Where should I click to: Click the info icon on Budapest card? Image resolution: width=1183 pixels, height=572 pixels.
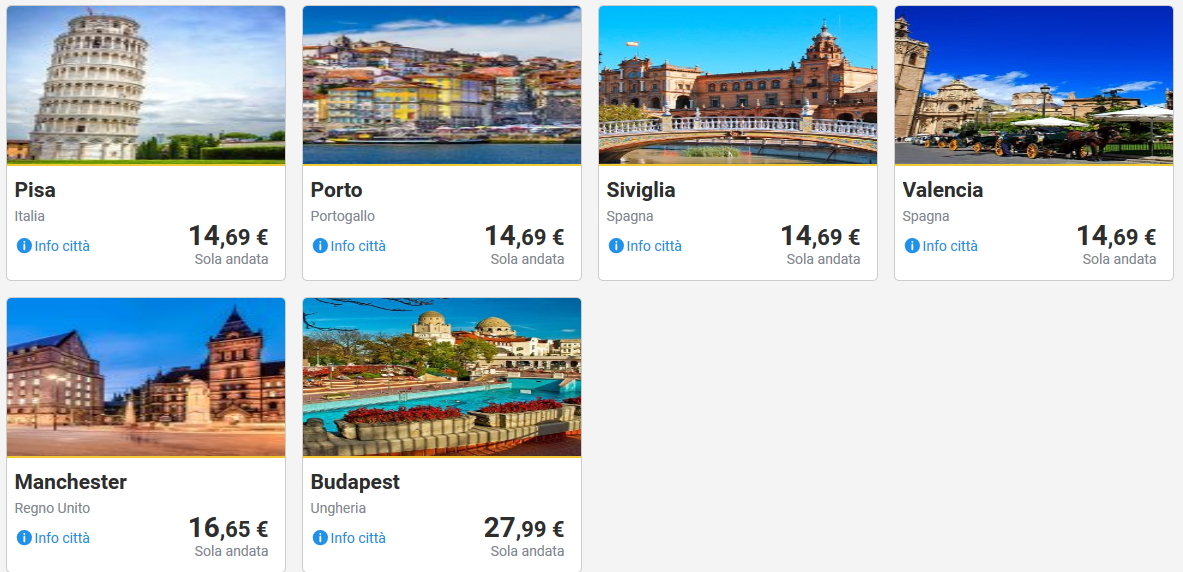pyautogui.click(x=320, y=538)
